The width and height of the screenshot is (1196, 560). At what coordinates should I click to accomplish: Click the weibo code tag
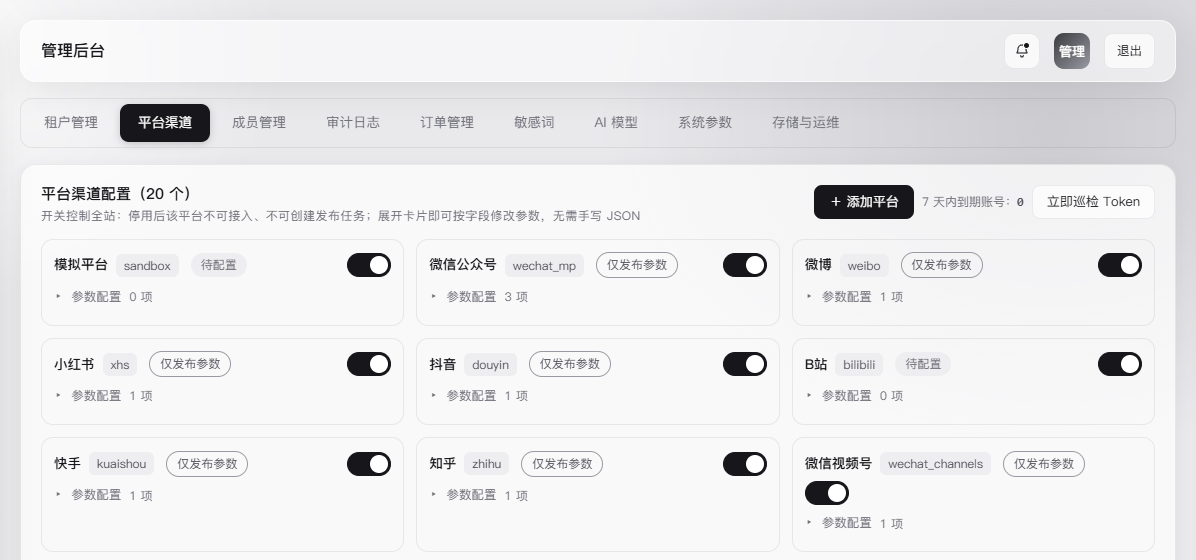[864, 266]
